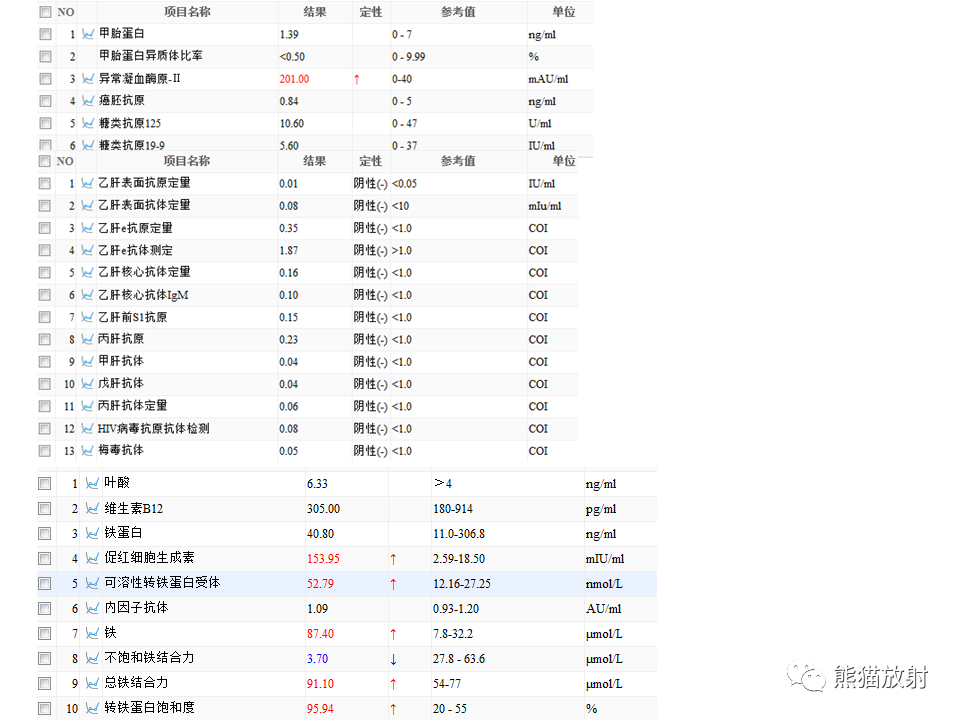Open trend chart icon for 乙肝e抗原定量
The height and width of the screenshot is (720, 960).
pos(88,228)
